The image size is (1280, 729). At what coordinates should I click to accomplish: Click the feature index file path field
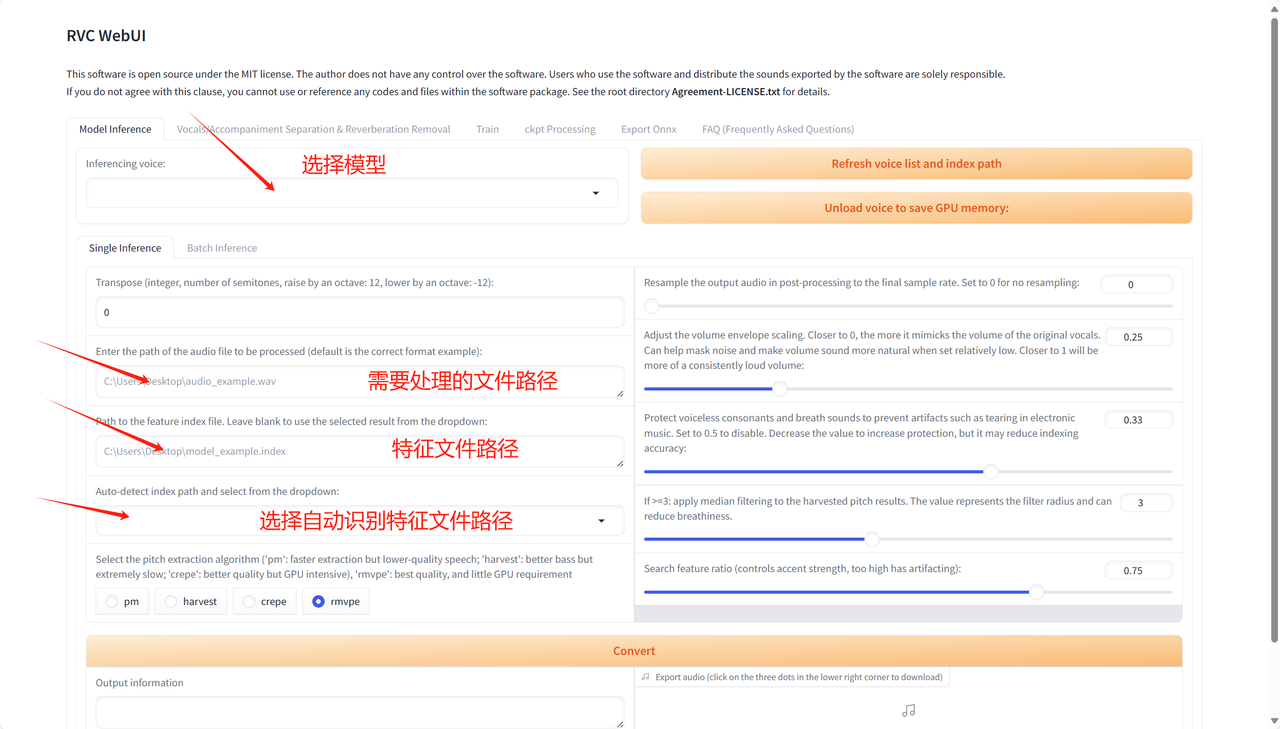359,451
